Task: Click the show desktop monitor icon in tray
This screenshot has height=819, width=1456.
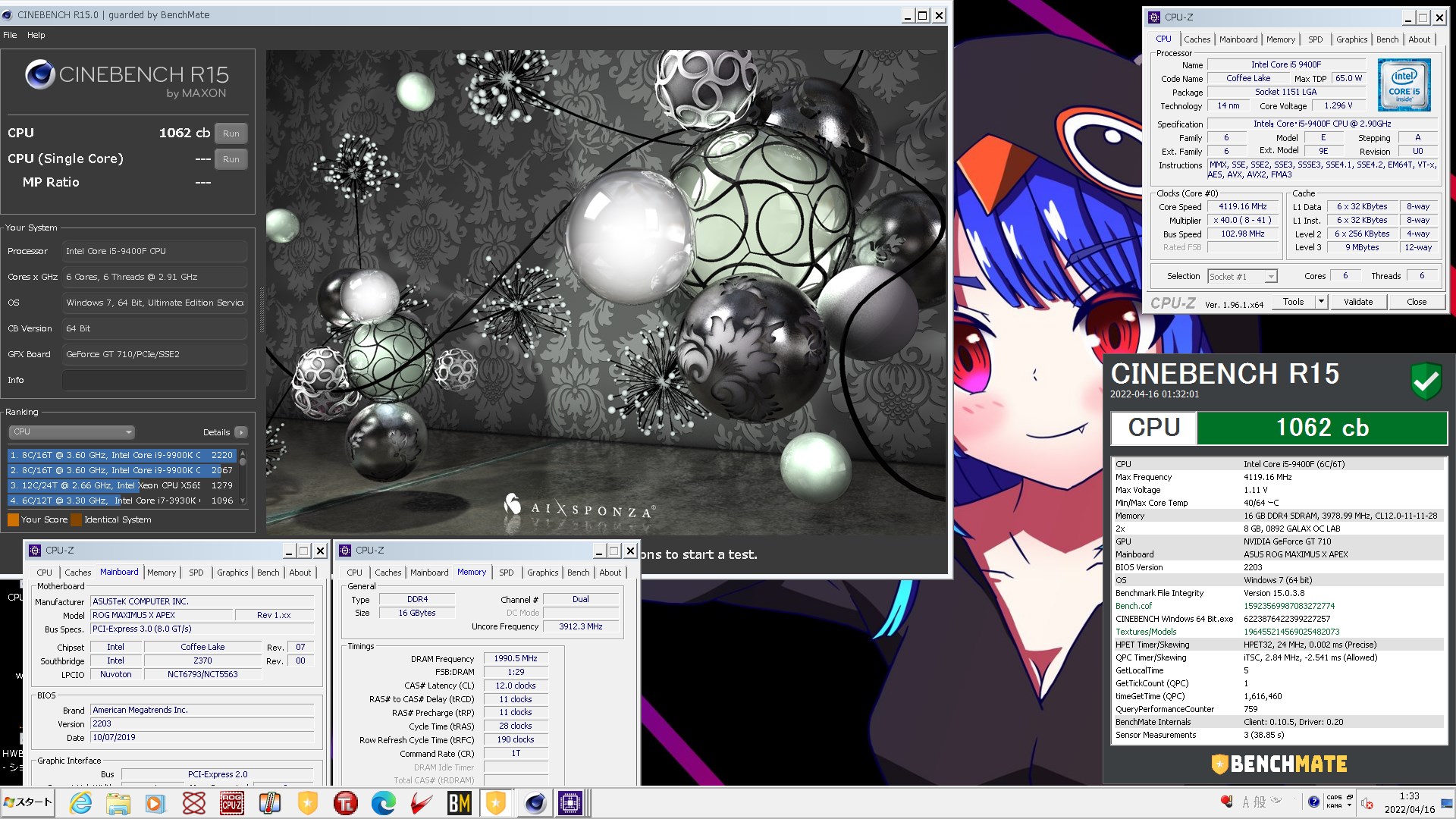Action: [x=1448, y=802]
